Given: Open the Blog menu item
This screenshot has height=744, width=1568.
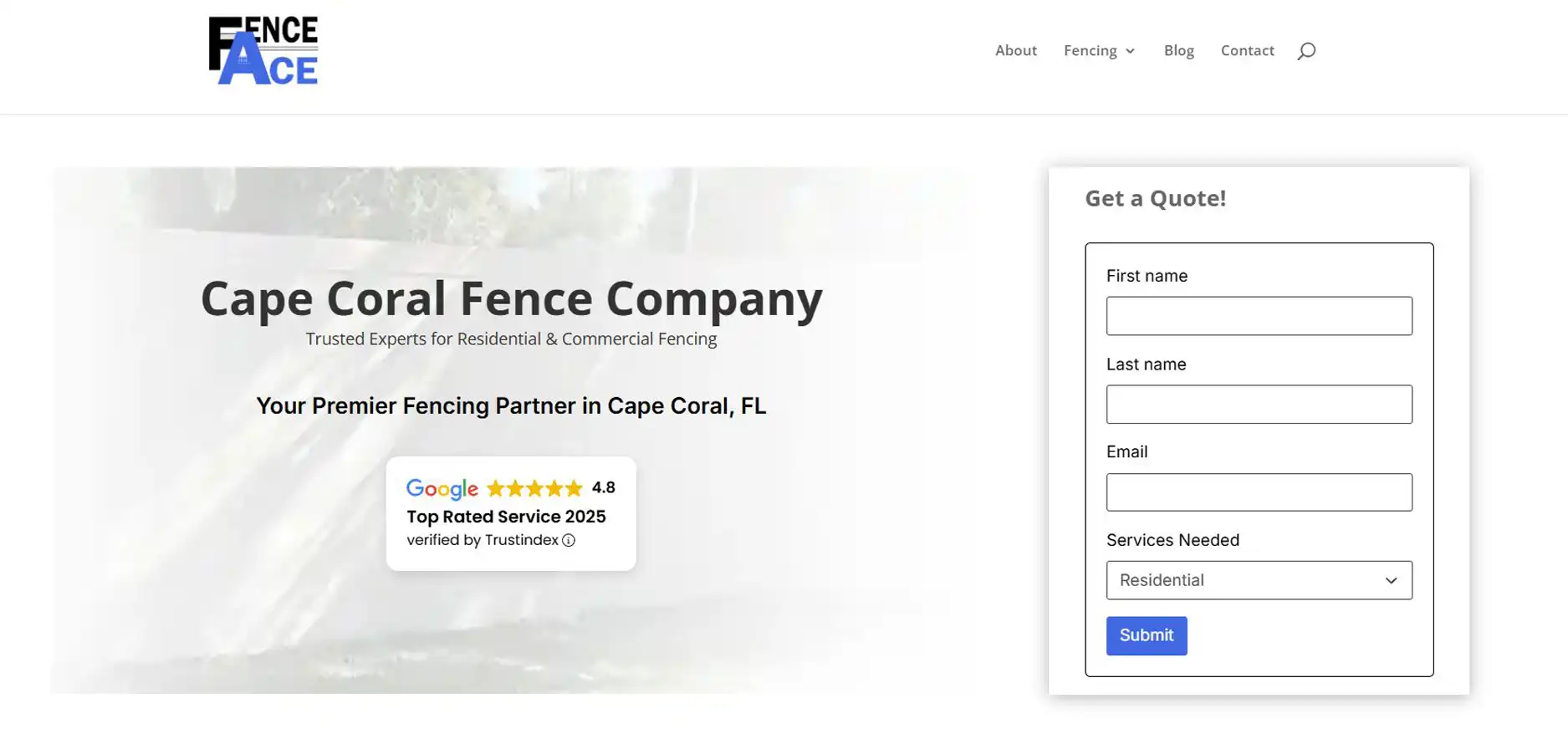Looking at the screenshot, I should point(1178,51).
